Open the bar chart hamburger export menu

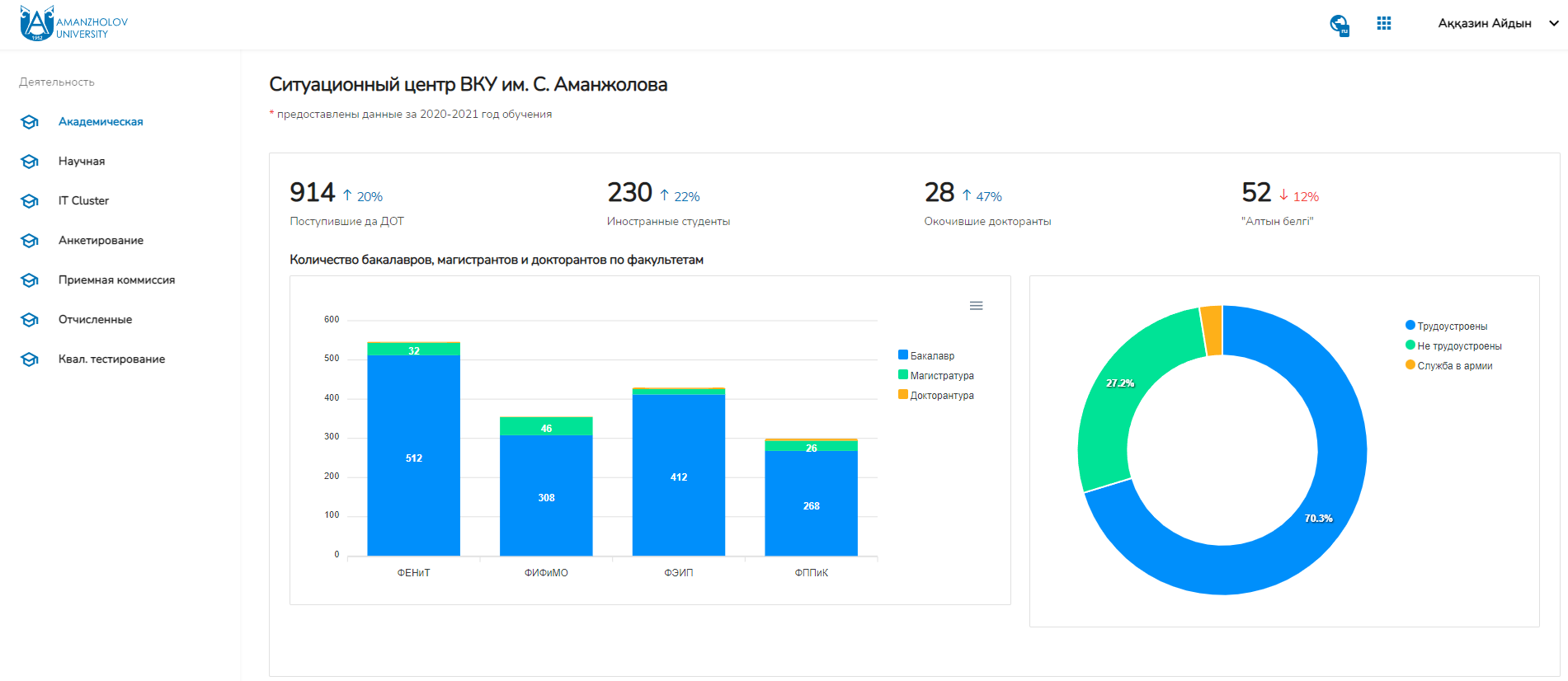pyautogui.click(x=976, y=306)
